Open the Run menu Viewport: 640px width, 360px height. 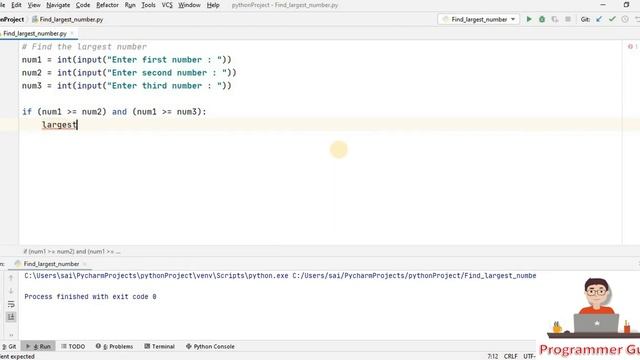[130, 5]
